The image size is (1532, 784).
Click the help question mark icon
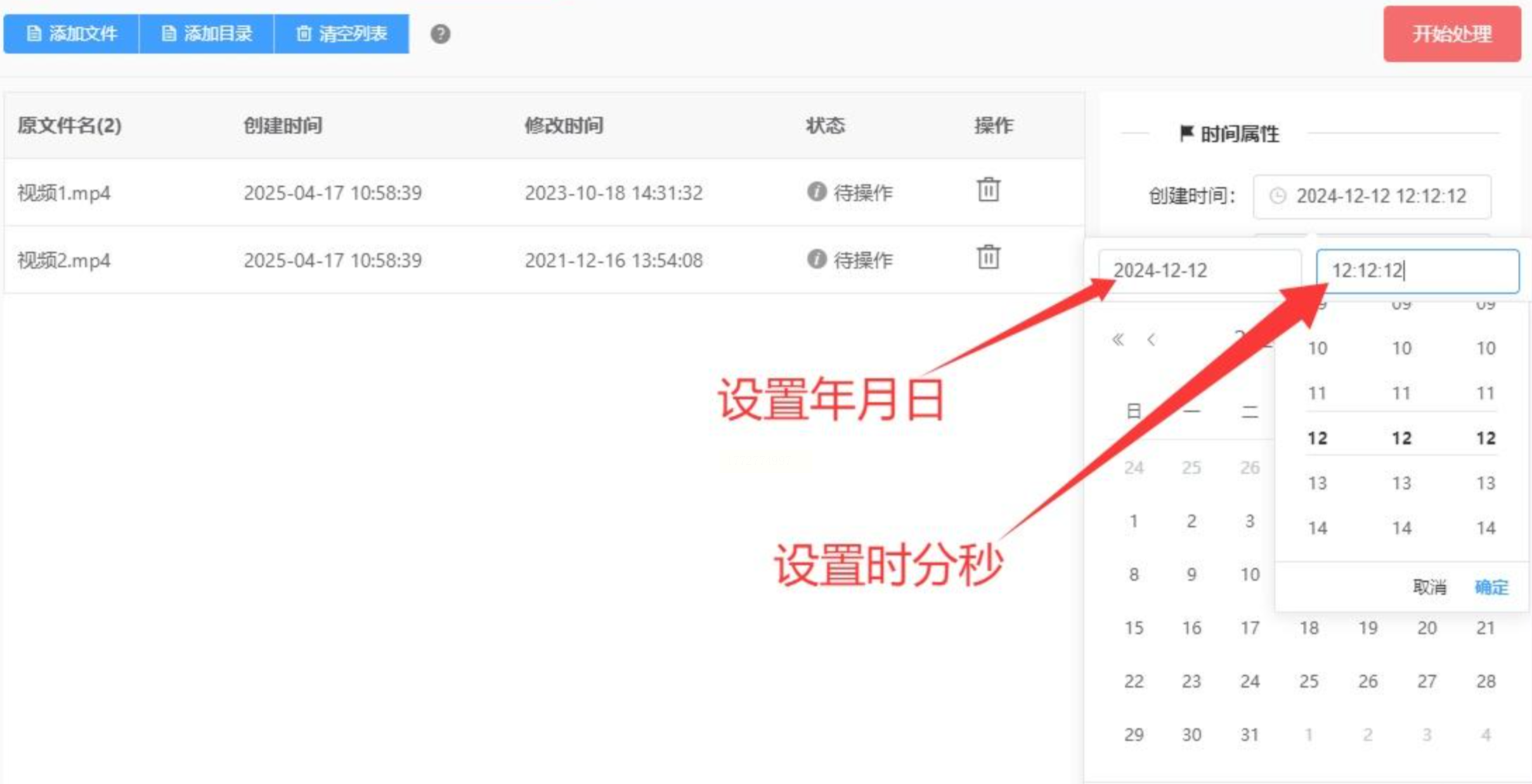click(440, 34)
